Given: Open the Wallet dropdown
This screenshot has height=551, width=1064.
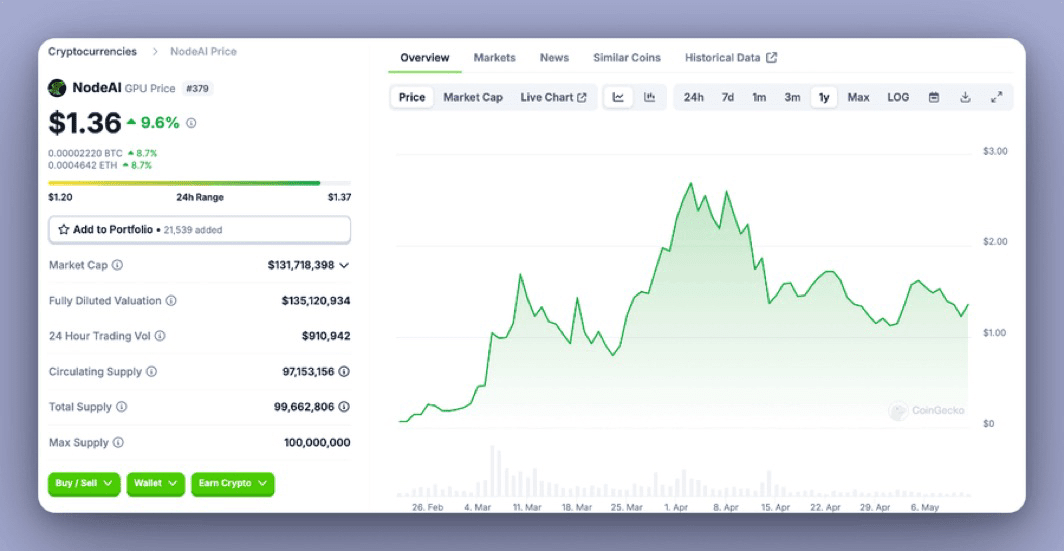Looking at the screenshot, I should (x=155, y=483).
